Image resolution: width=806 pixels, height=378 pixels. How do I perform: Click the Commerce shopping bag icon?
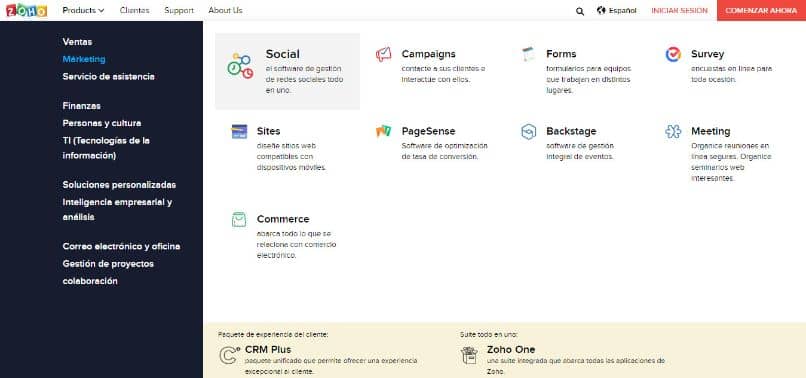tap(239, 220)
